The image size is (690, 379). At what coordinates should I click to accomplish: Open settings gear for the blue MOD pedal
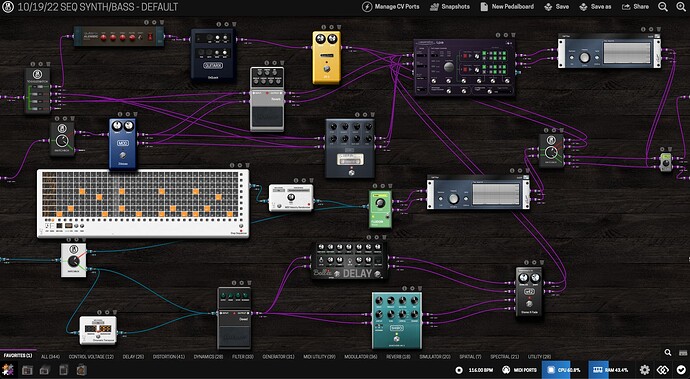(x=128, y=114)
